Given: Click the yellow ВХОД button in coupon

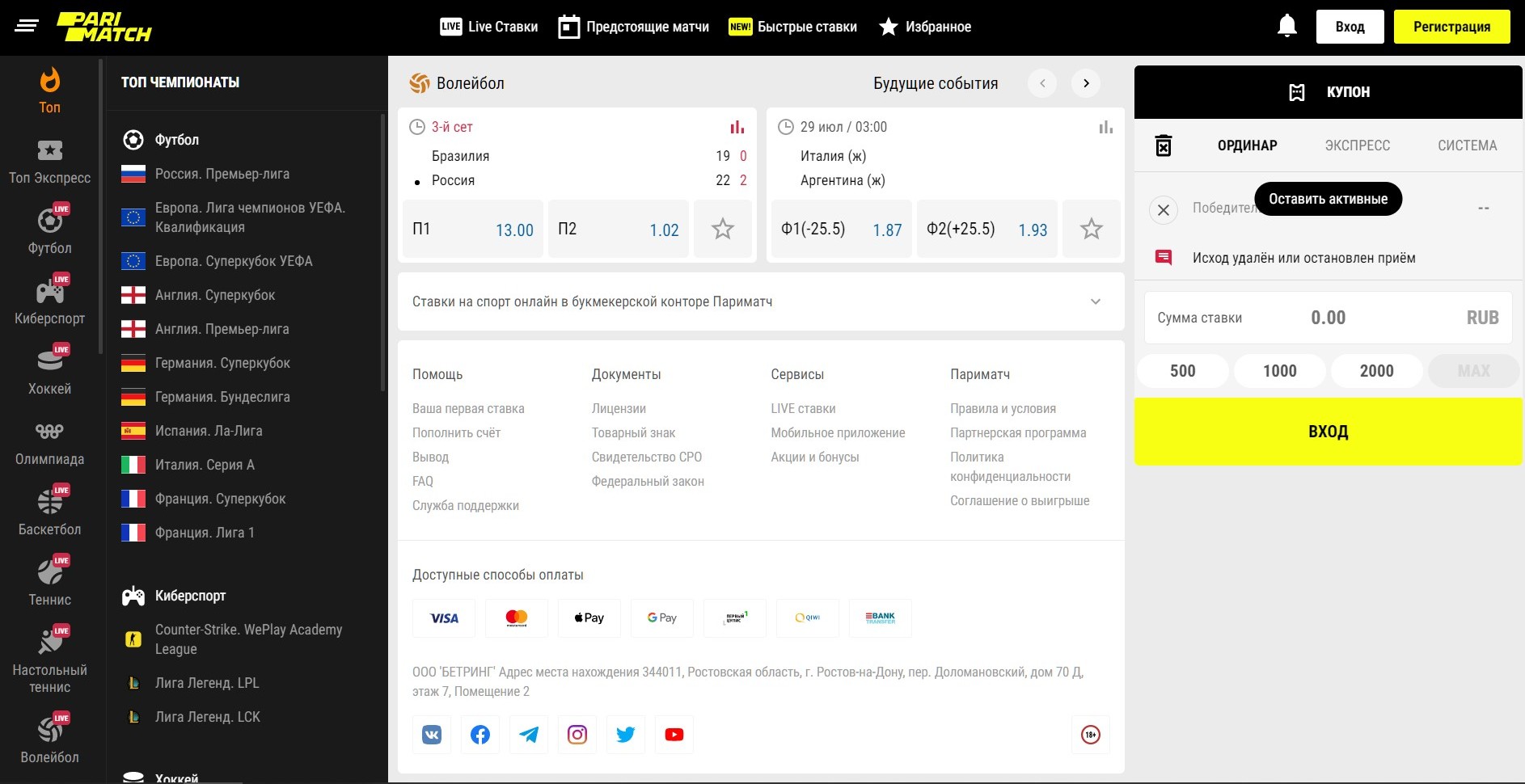Looking at the screenshot, I should (x=1329, y=432).
